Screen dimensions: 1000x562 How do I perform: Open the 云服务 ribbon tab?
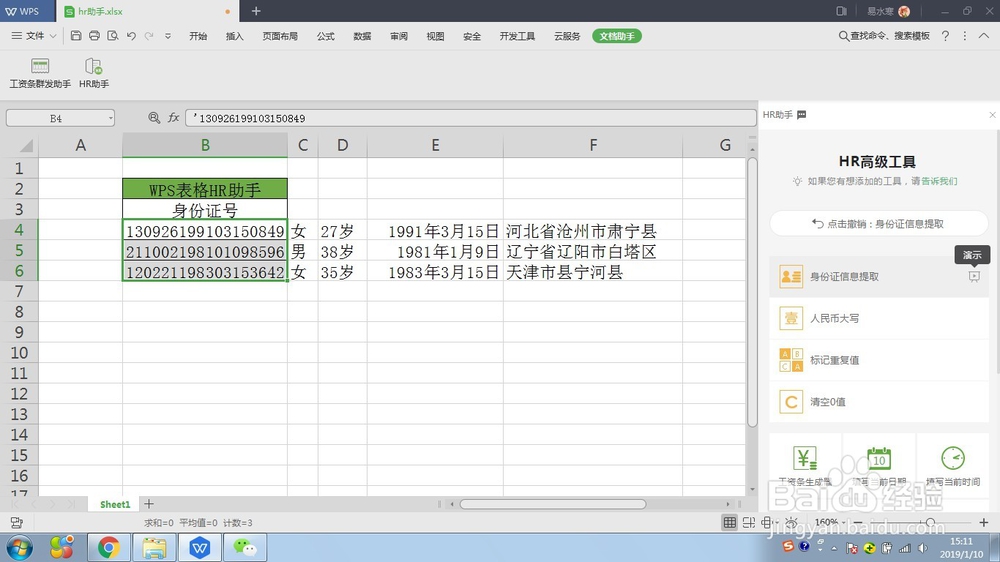(x=567, y=36)
